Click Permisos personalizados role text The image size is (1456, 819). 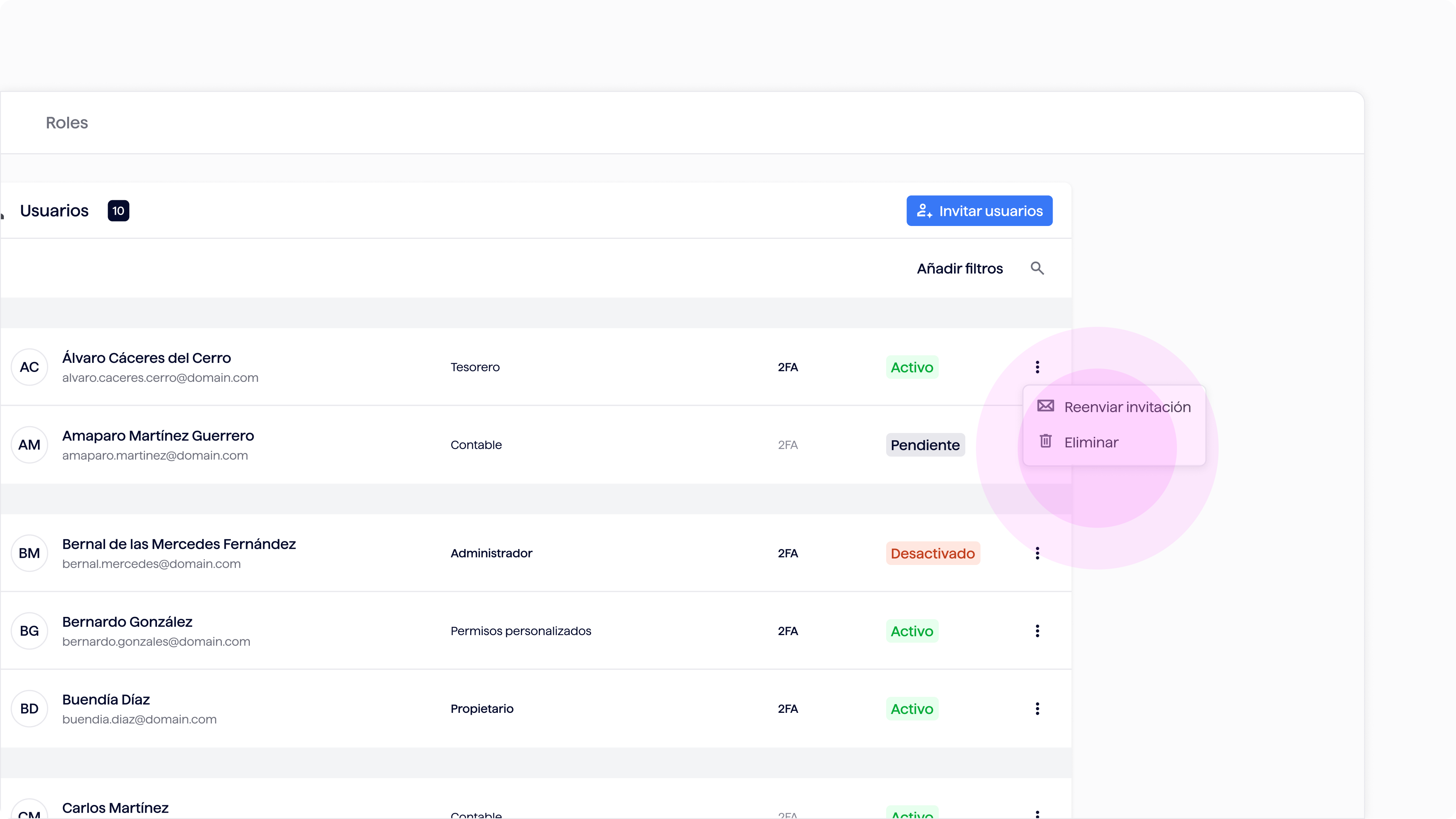(x=521, y=631)
